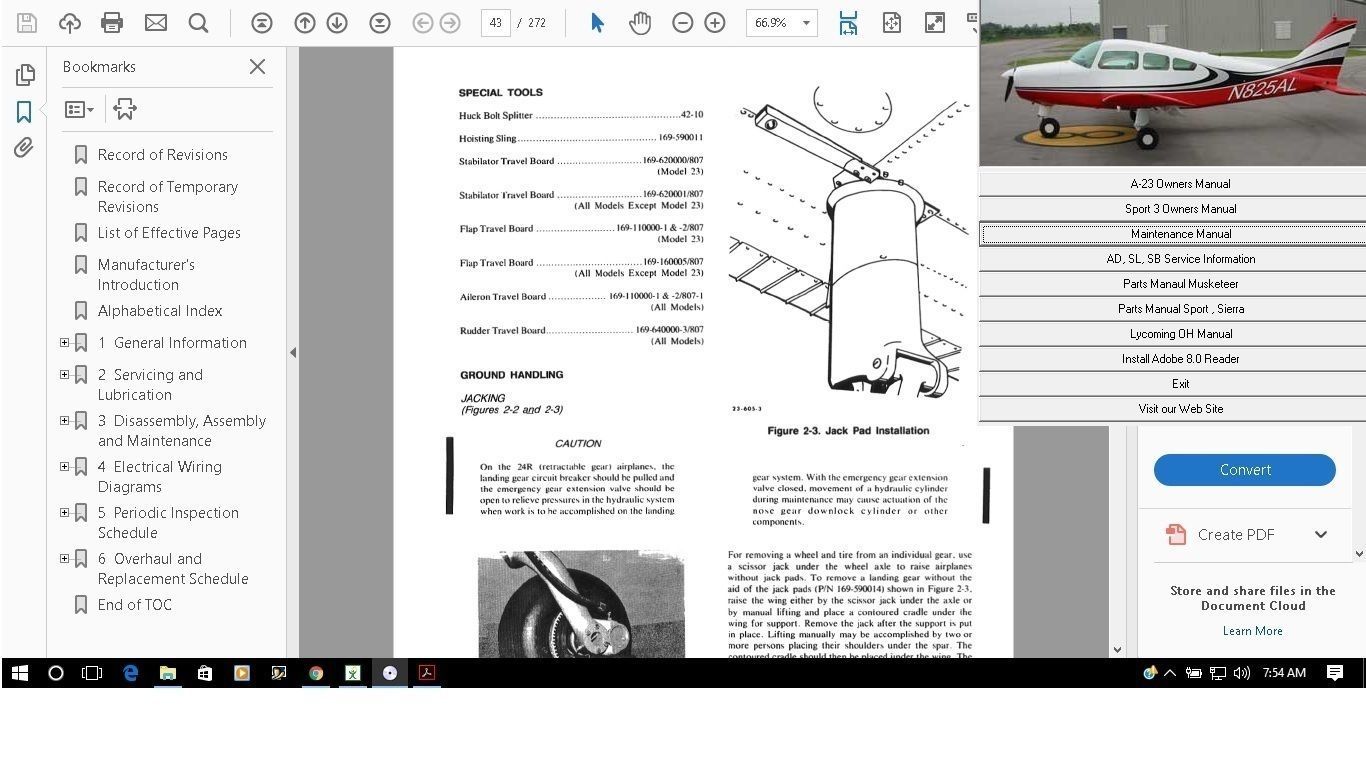1366x768 pixels.
Task: Click the find current bookmark icon
Action: [125, 109]
